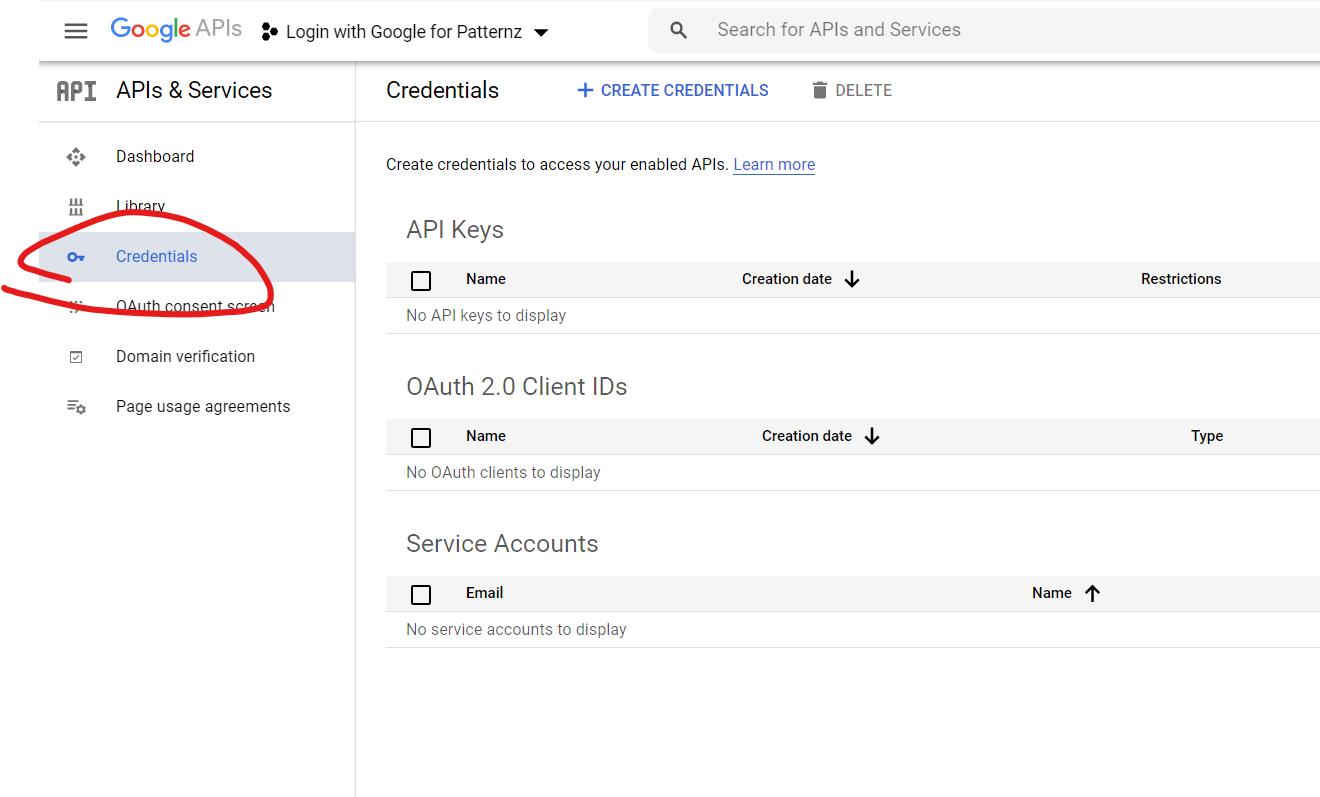Image resolution: width=1320 pixels, height=797 pixels.
Task: Toggle the OAuth 2.0 Client IDs checkbox
Action: coord(421,437)
